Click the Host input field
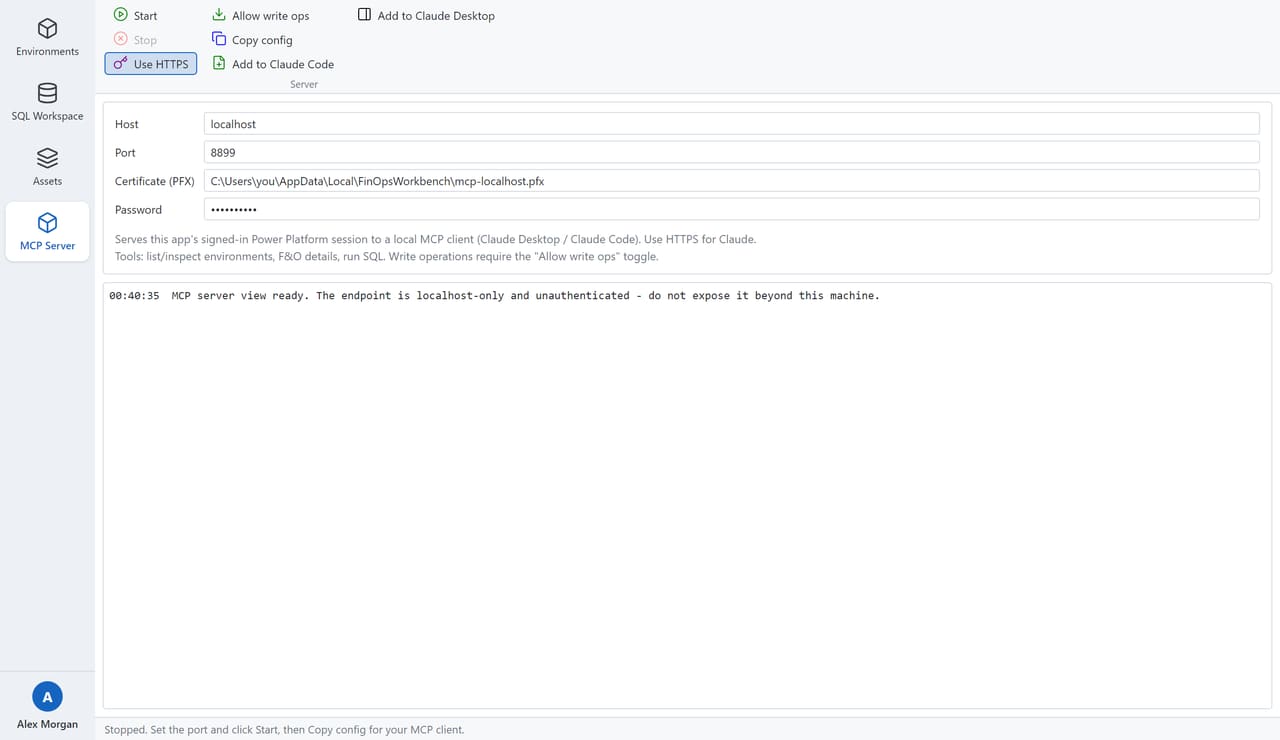Image resolution: width=1280 pixels, height=740 pixels. (x=731, y=124)
